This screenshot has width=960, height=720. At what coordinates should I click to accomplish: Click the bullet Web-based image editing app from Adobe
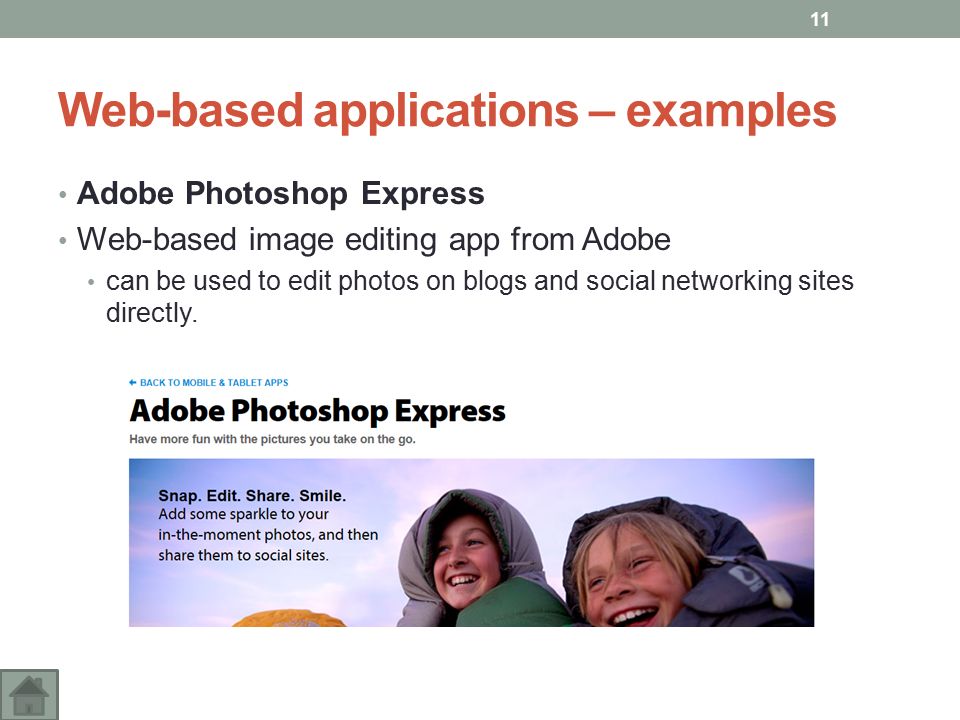click(373, 239)
